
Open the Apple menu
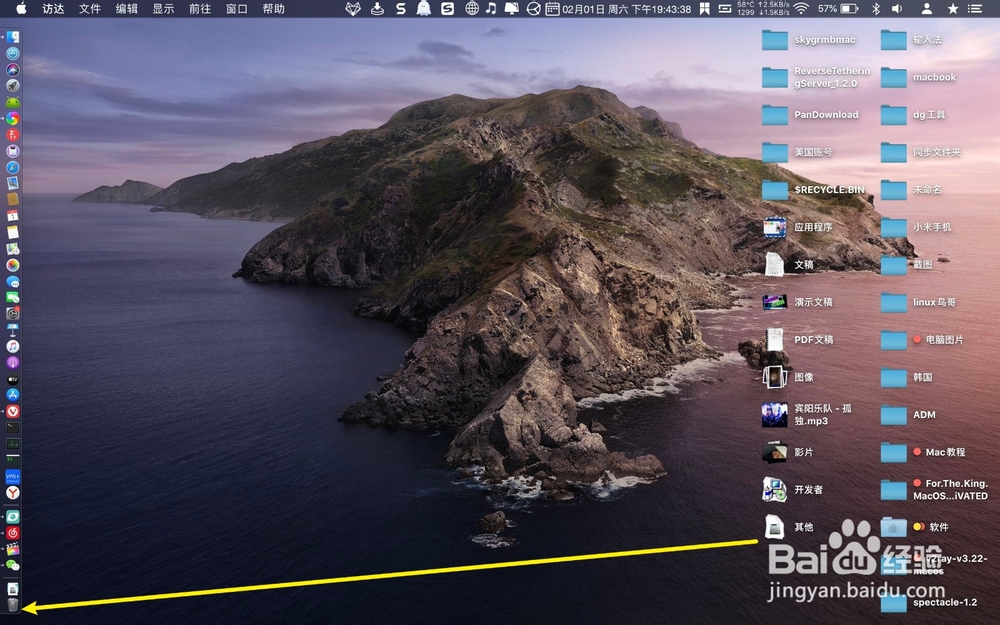pos(21,8)
